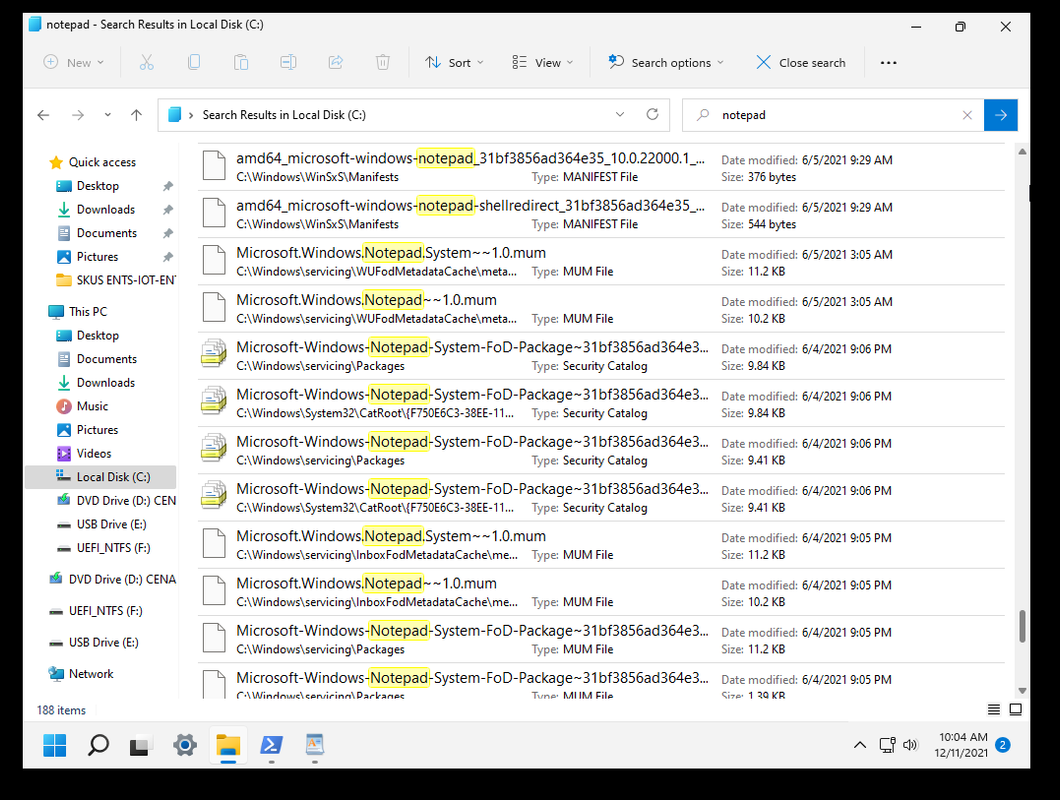Viewport: 1060px width, 800px height.
Task: Open PowerShell from the taskbar
Action: [271, 745]
